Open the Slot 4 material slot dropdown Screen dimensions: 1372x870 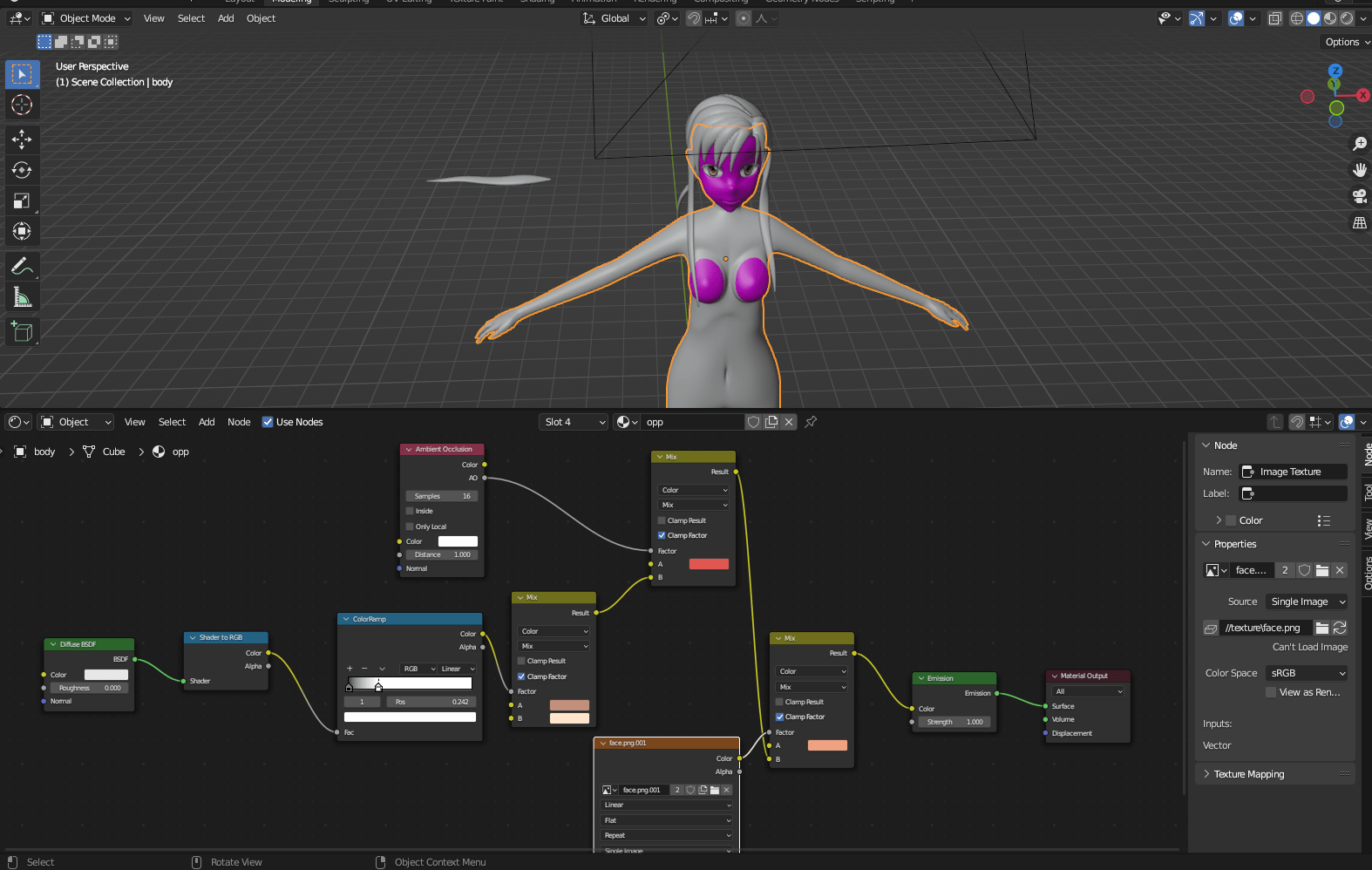tap(574, 422)
